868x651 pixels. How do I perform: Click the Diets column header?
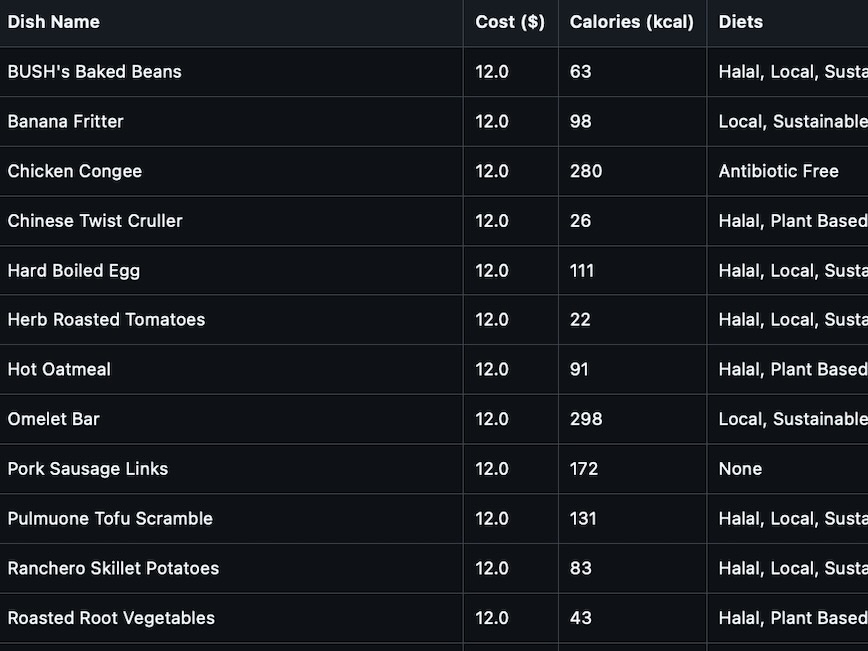741,22
